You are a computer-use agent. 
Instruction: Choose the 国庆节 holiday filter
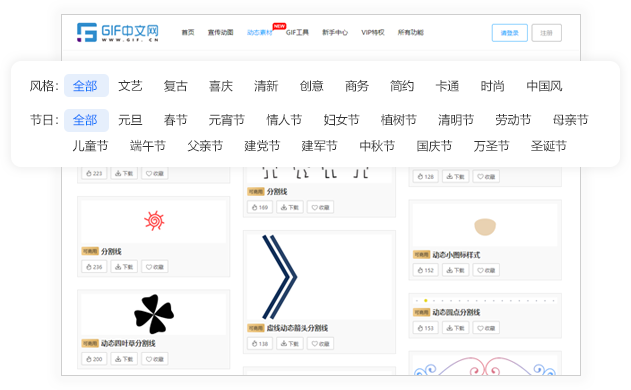point(434,146)
